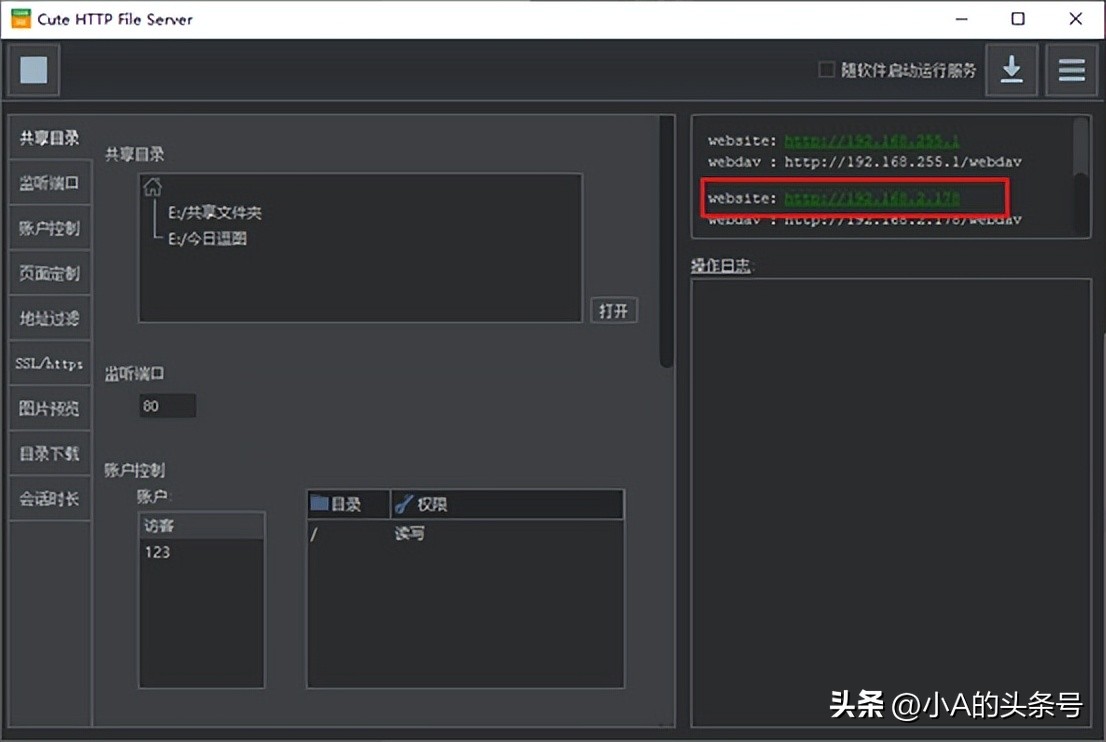Viewport: 1106px width, 742px height.
Task: Click the download icon in the toolbar
Action: (x=1011, y=69)
